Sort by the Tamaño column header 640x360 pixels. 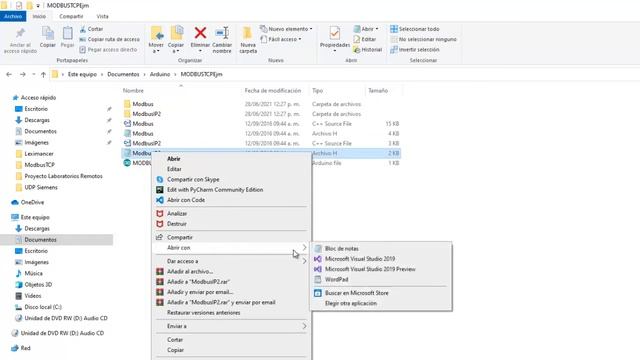coord(378,91)
